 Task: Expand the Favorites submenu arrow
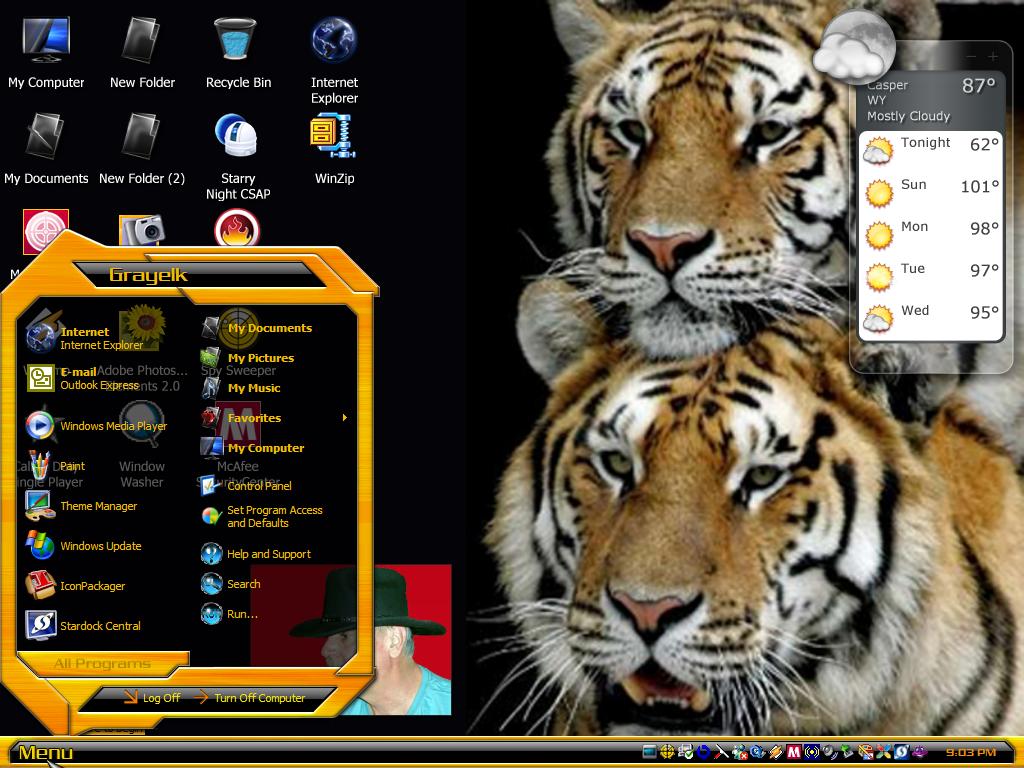click(345, 417)
